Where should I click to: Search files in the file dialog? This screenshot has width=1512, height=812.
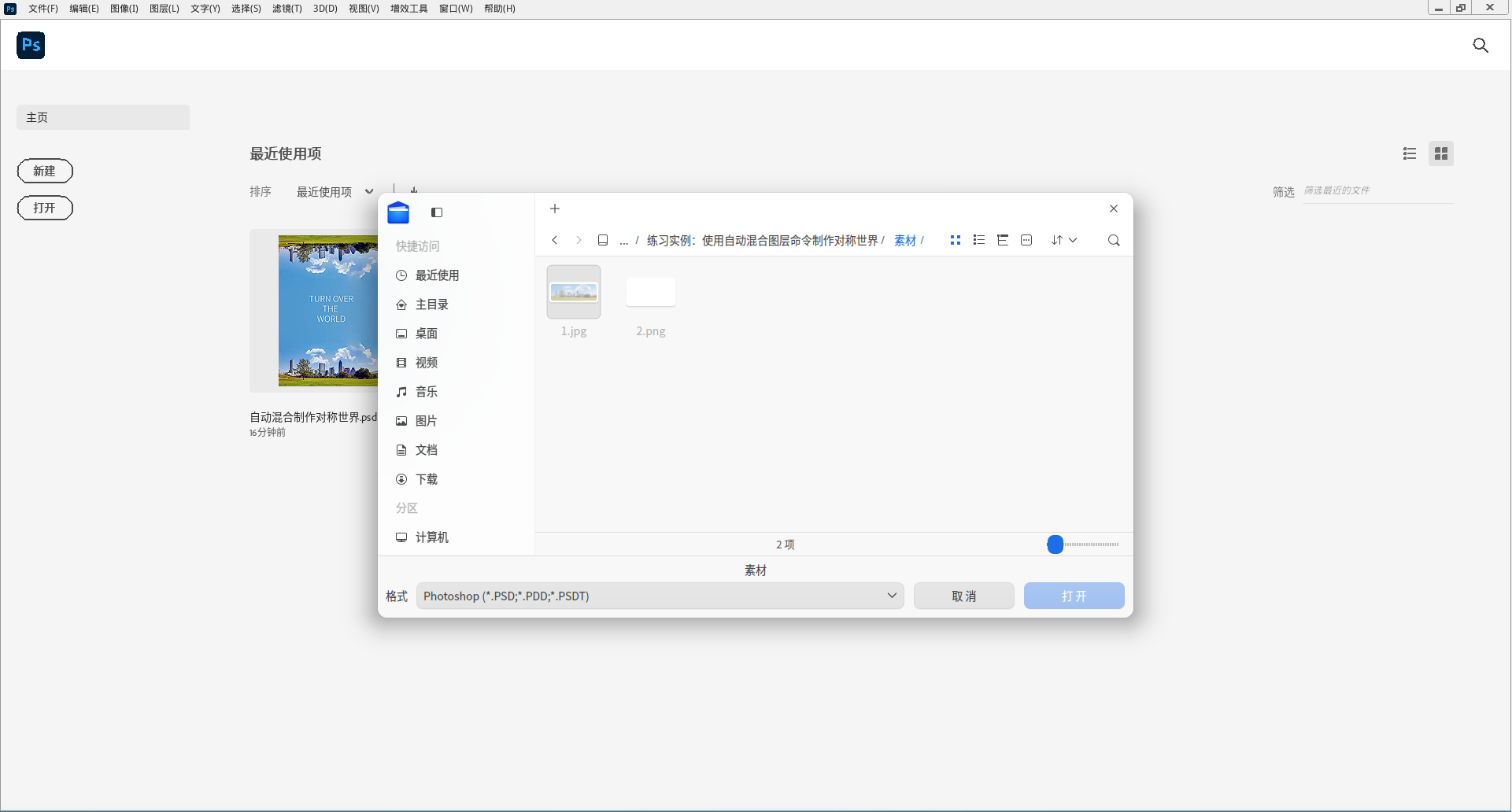(1114, 240)
